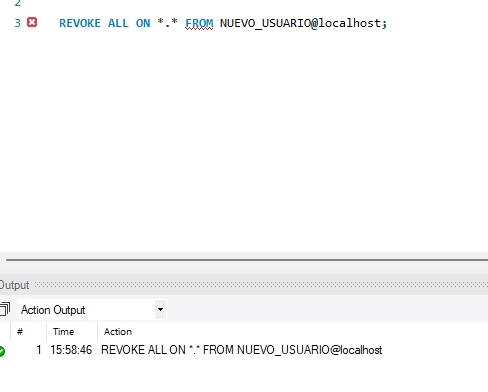
Task: Click the red error marker on line 3
Action: click(x=32, y=22)
